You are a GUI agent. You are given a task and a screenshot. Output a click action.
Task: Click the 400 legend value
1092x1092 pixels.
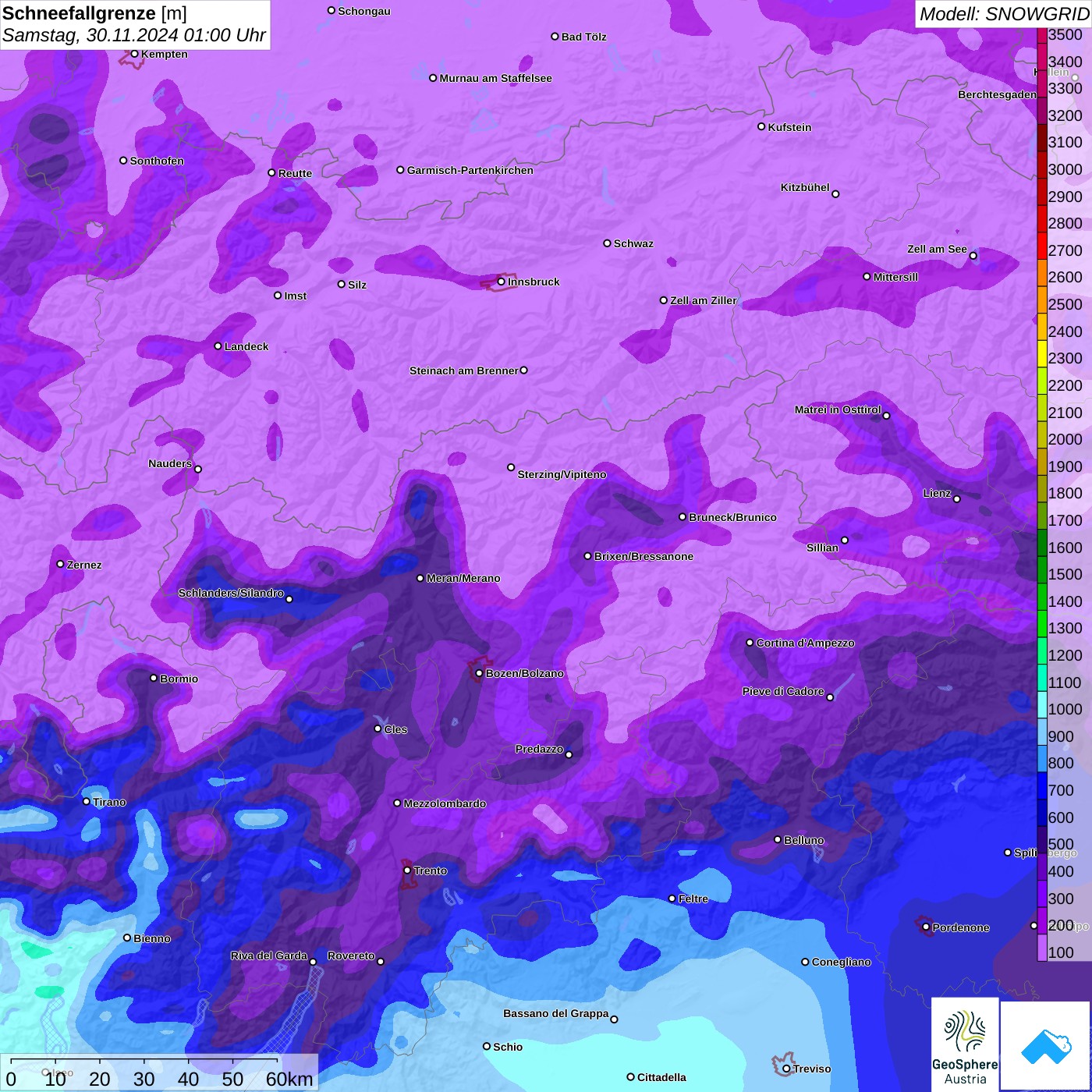point(1061,872)
